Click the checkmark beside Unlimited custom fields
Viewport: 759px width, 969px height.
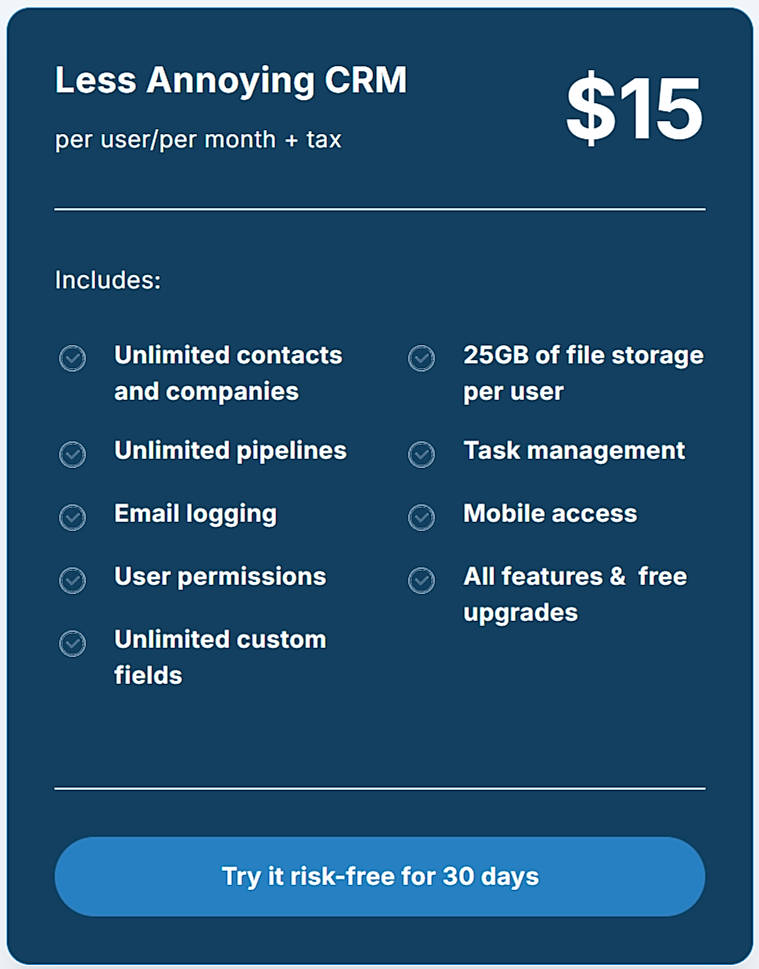[x=72, y=644]
